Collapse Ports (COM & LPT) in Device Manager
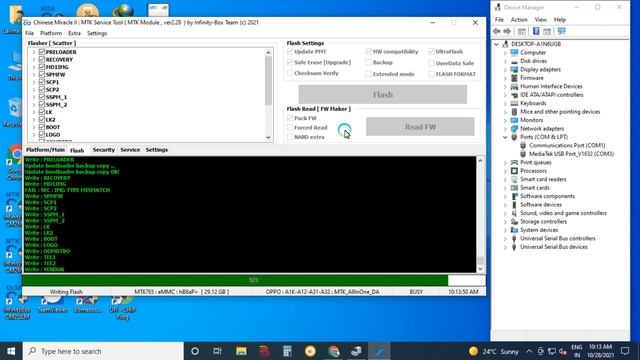This screenshot has width=640, height=360. 505,137
